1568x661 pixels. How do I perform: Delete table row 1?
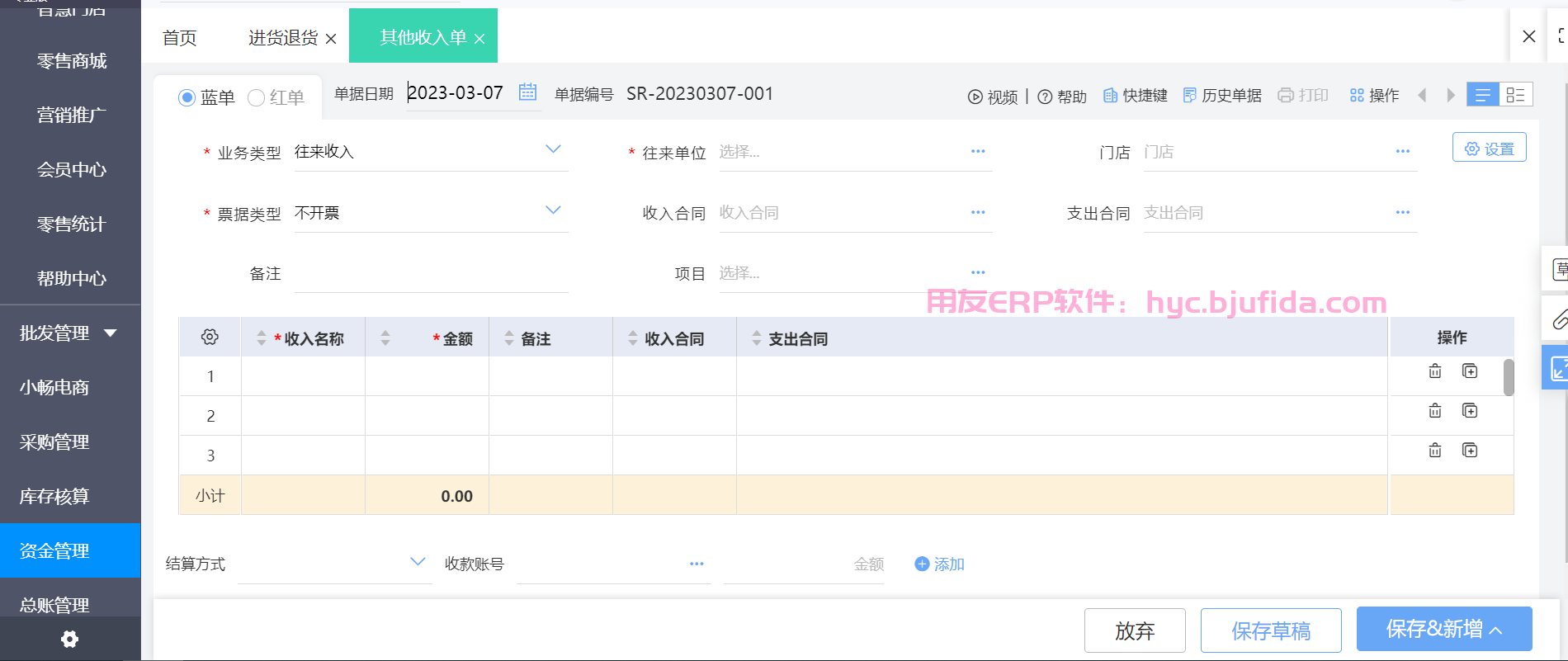[1435, 371]
